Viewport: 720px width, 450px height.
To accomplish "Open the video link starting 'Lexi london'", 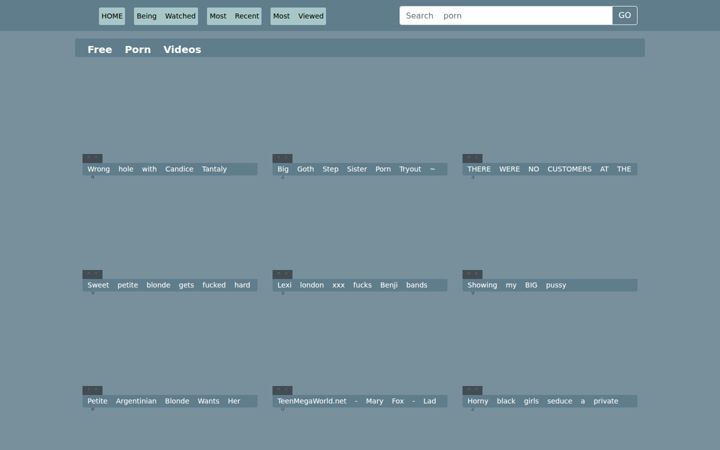I will 360,285.
